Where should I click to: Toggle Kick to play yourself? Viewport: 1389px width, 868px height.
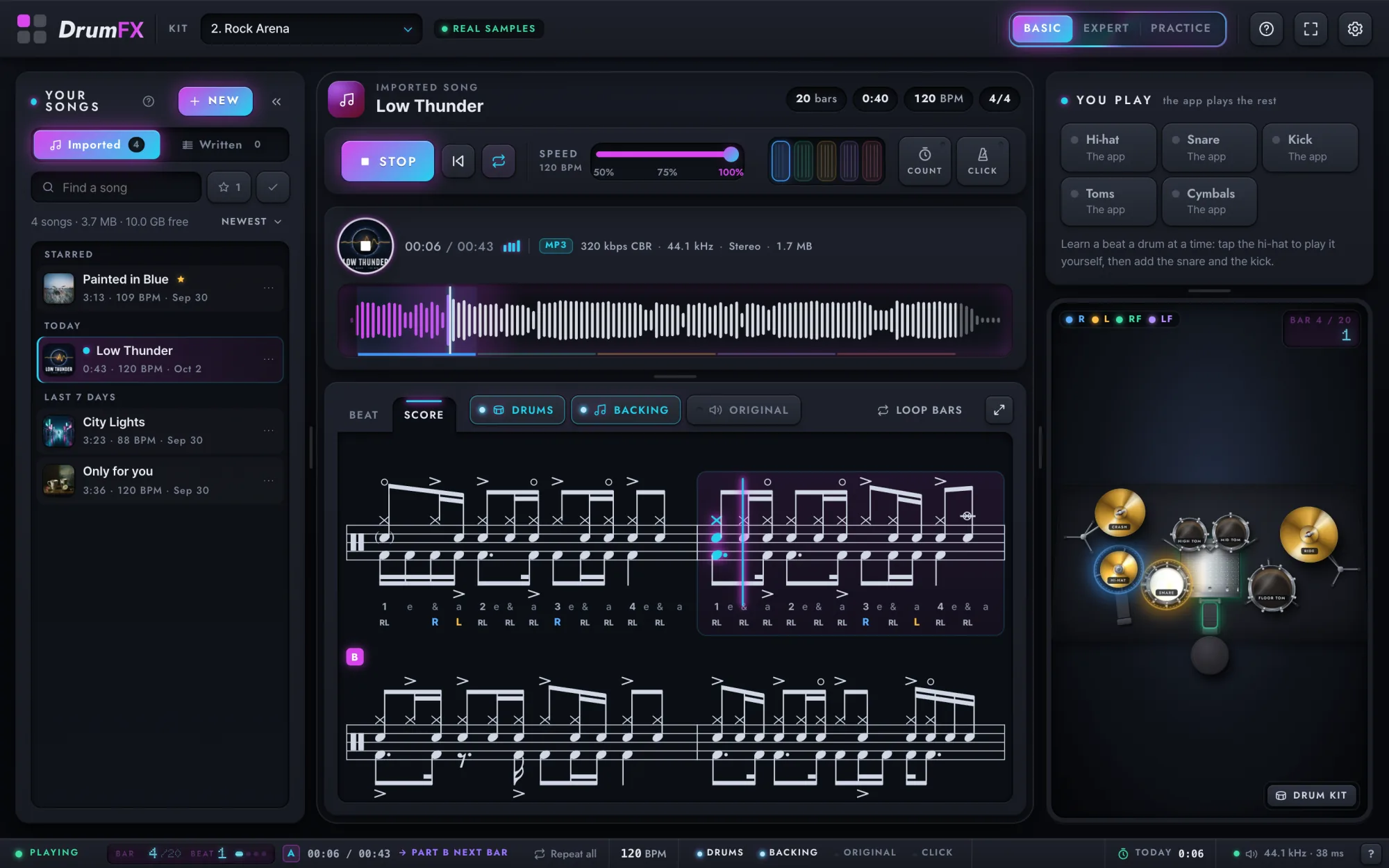1310,147
